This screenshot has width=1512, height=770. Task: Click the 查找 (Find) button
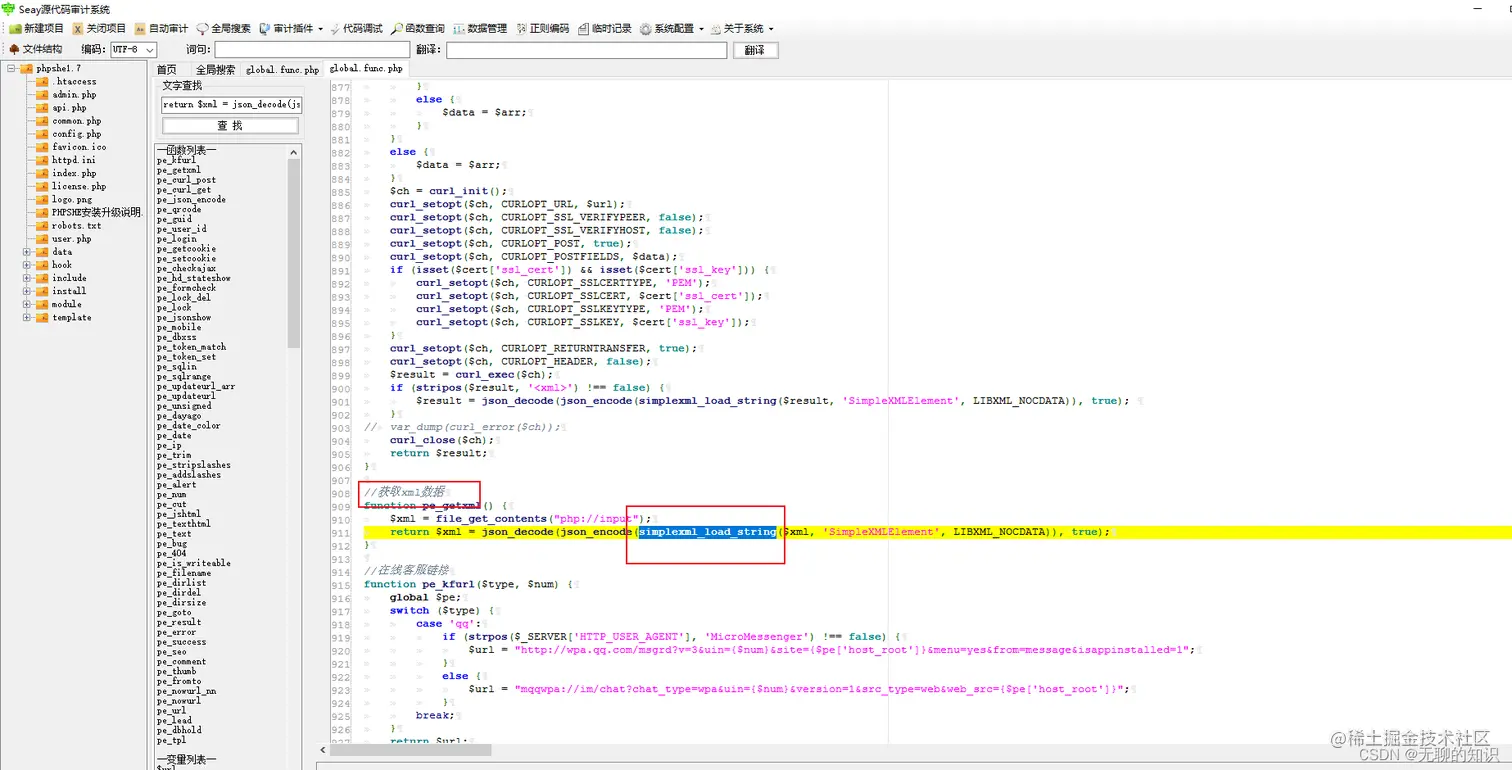[x=230, y=126]
